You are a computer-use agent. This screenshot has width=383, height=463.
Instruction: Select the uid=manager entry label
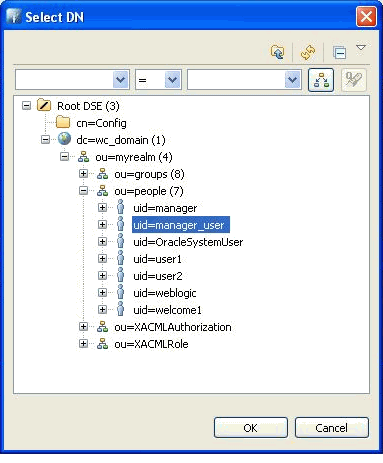click(165, 208)
